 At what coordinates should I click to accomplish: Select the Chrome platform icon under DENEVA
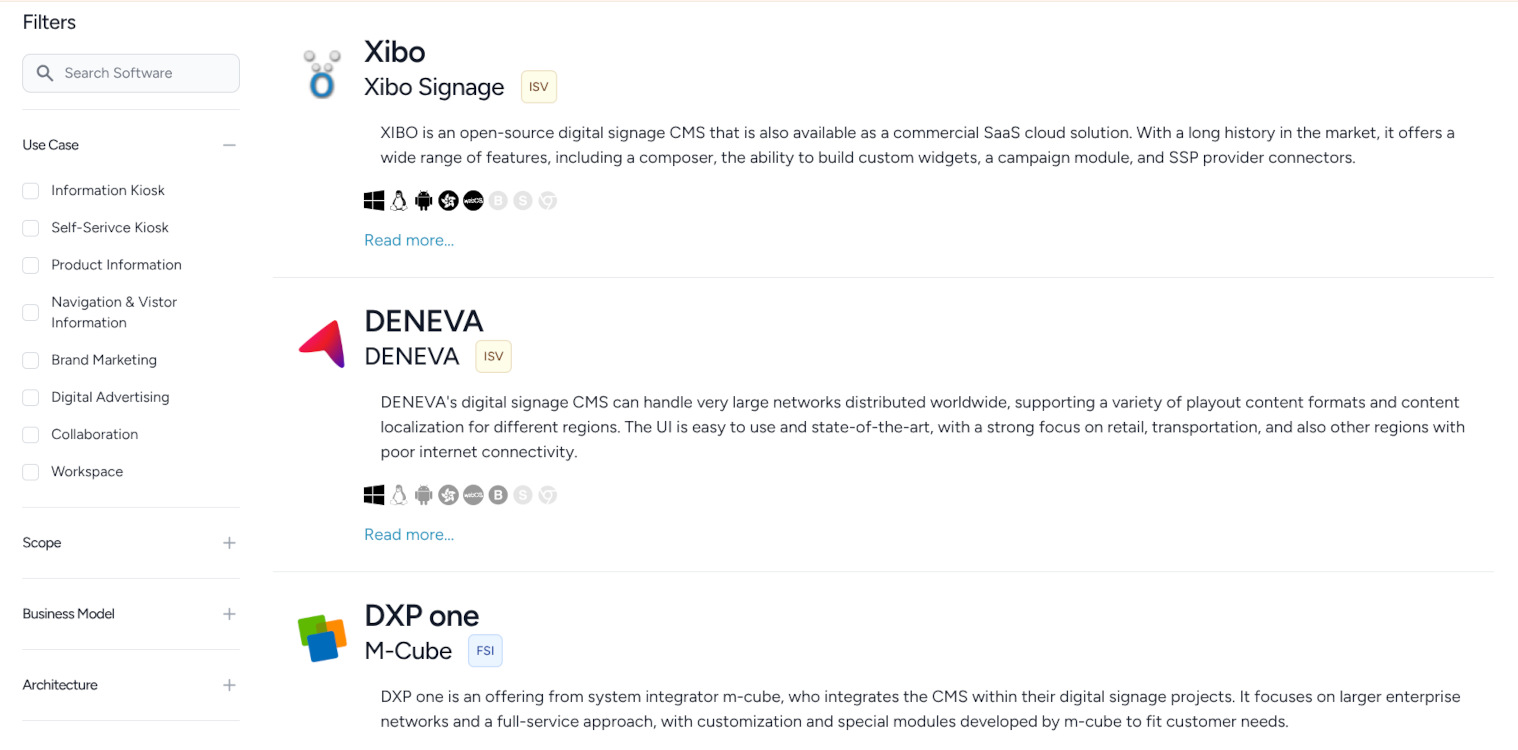[x=548, y=494]
